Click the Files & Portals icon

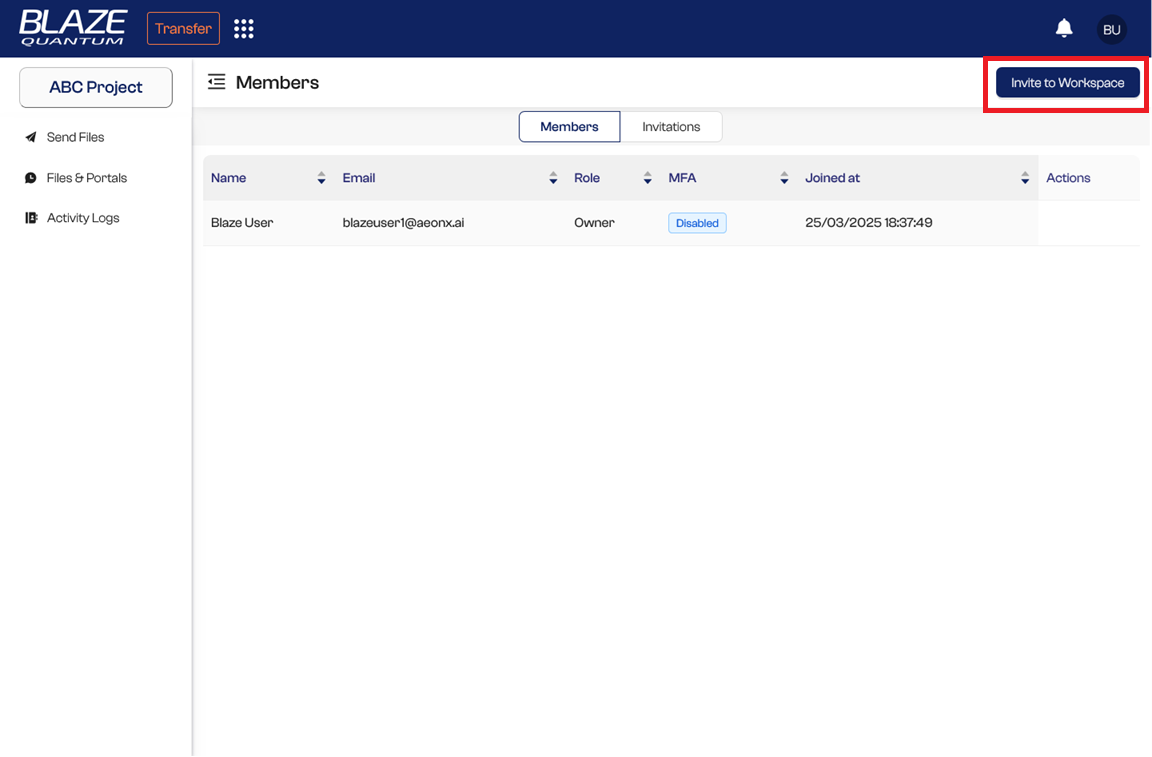31,178
